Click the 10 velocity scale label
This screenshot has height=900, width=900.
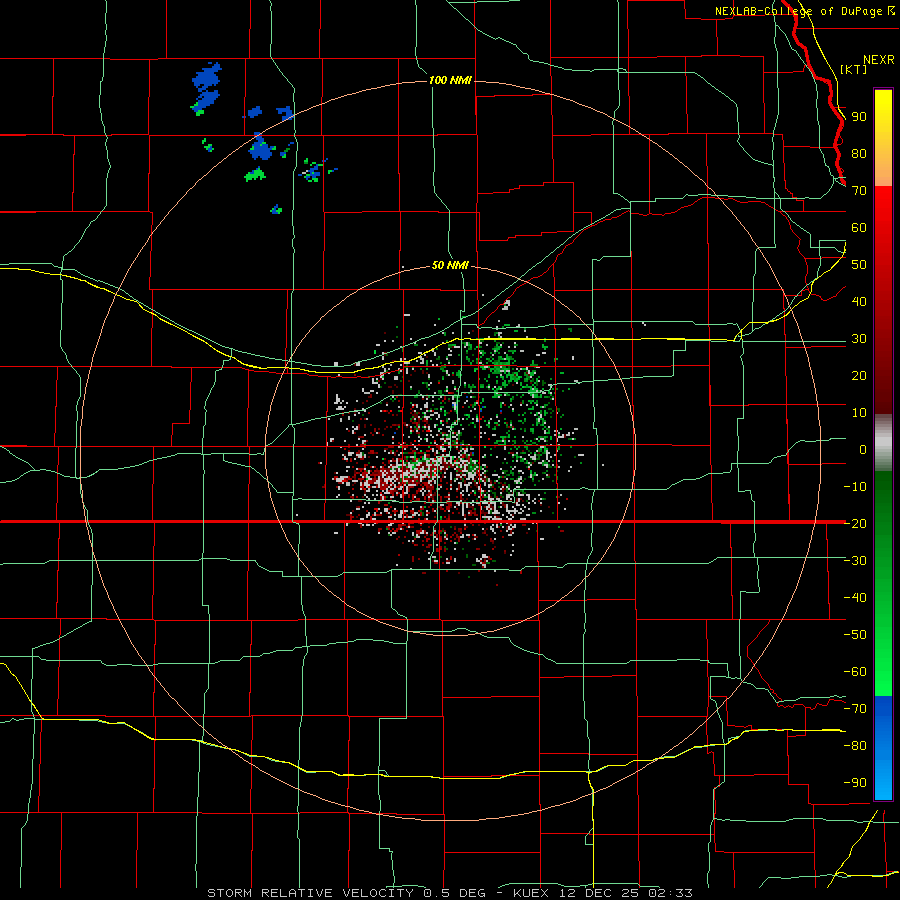[859, 413]
